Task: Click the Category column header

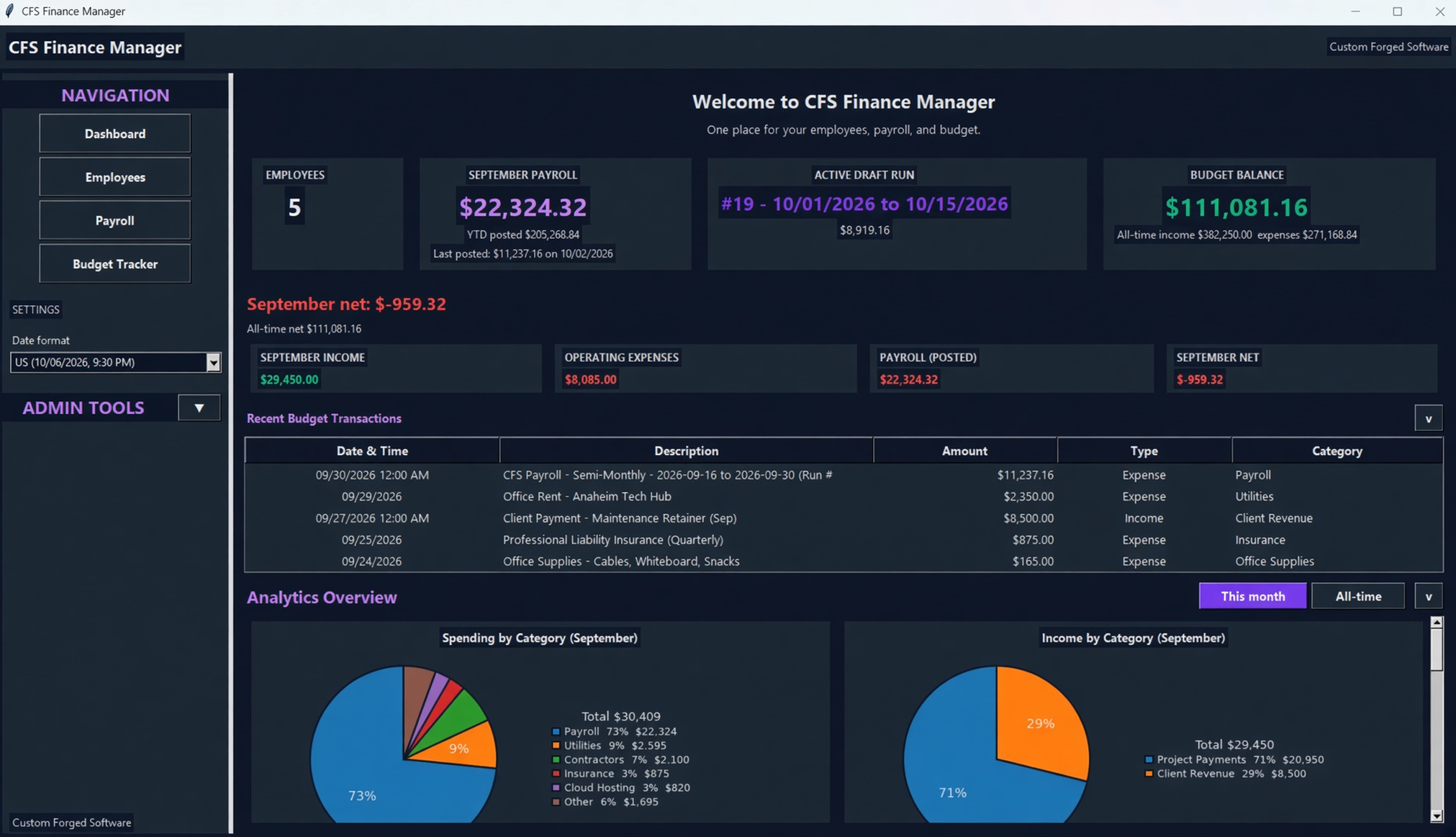Action: point(1337,451)
